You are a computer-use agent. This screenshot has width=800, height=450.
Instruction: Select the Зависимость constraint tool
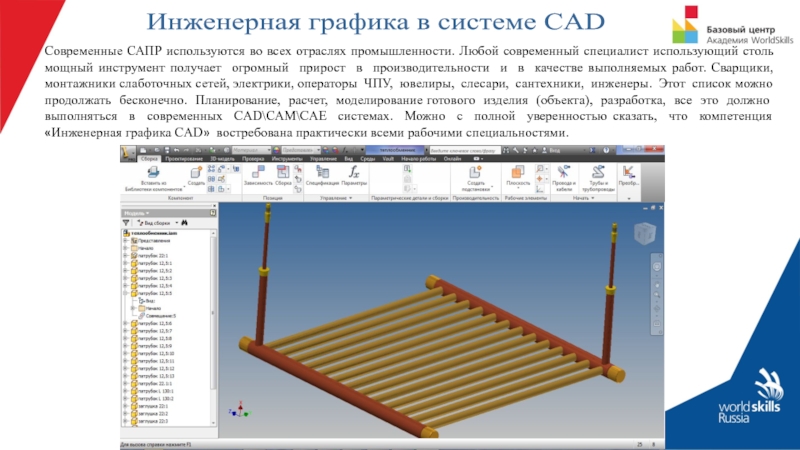coord(257,176)
